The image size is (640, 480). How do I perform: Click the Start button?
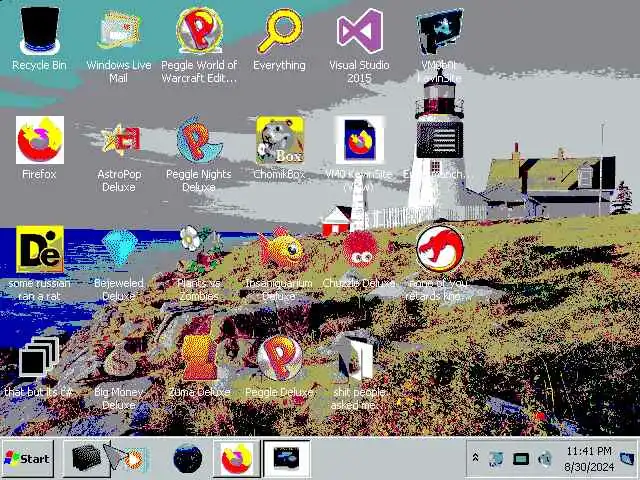coord(27,459)
